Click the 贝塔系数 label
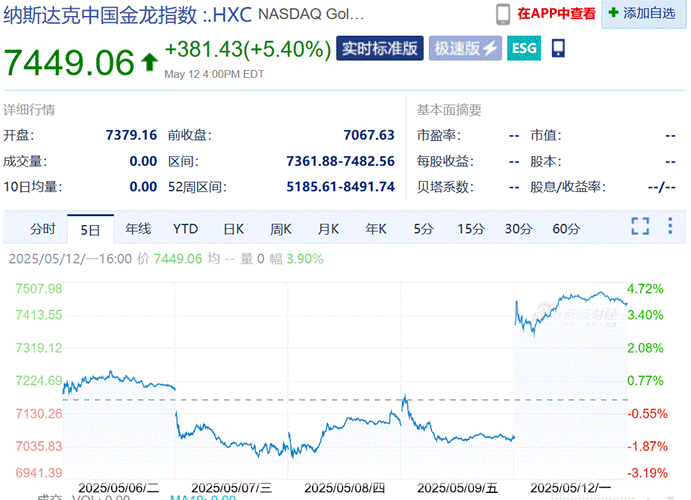Image resolution: width=691 pixels, height=500 pixels. pos(445,187)
